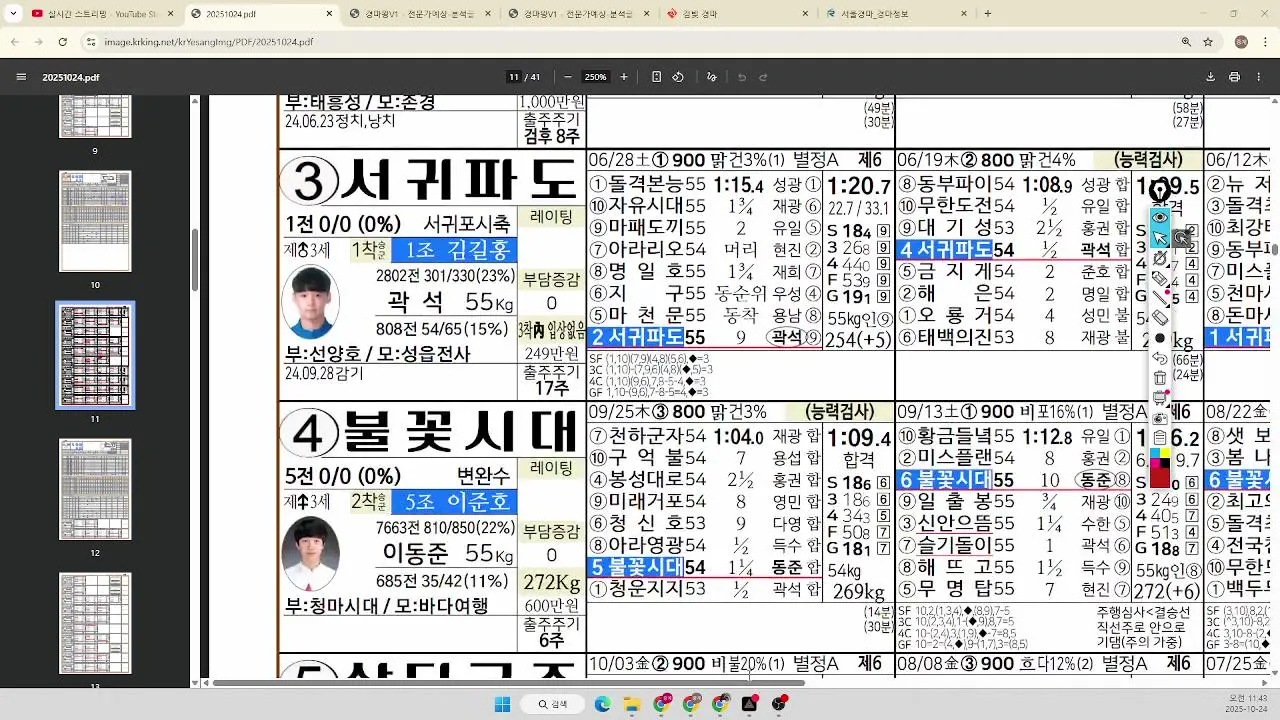Close the 서울경마_경마정보 tab
Screen dimensions: 1280x720
pyautogui.click(x=963, y=14)
